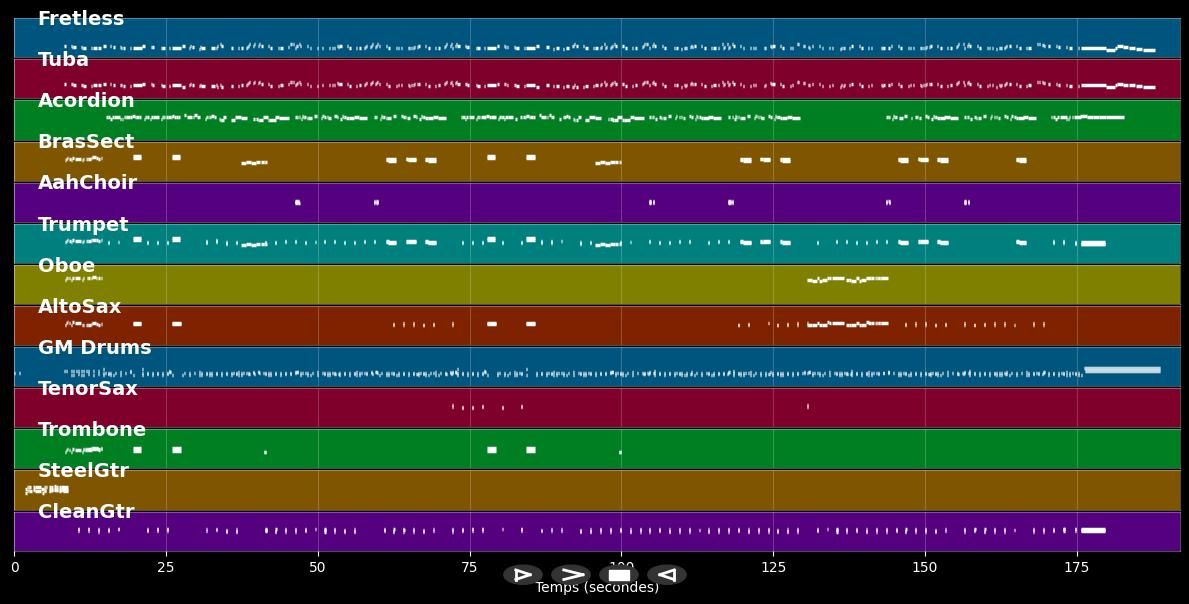Select the AahChoir track name

click(87, 183)
